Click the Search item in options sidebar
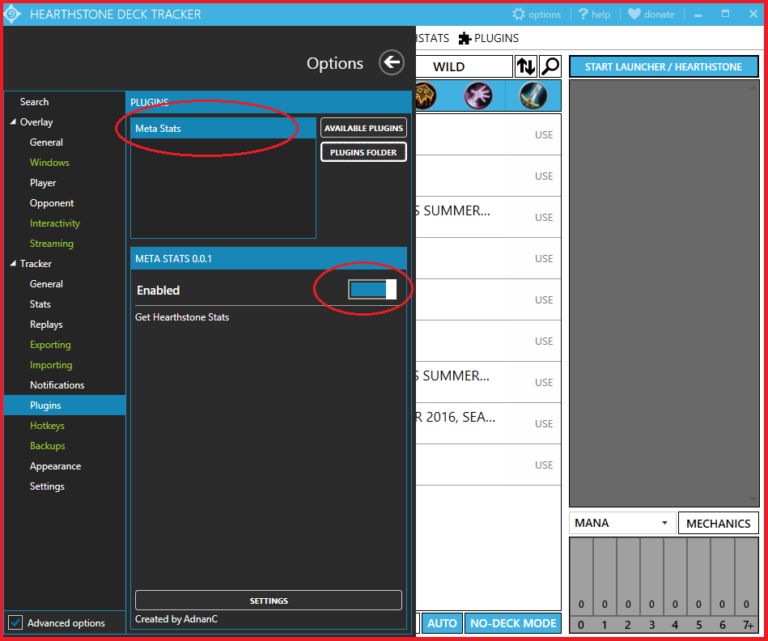 pos(34,102)
